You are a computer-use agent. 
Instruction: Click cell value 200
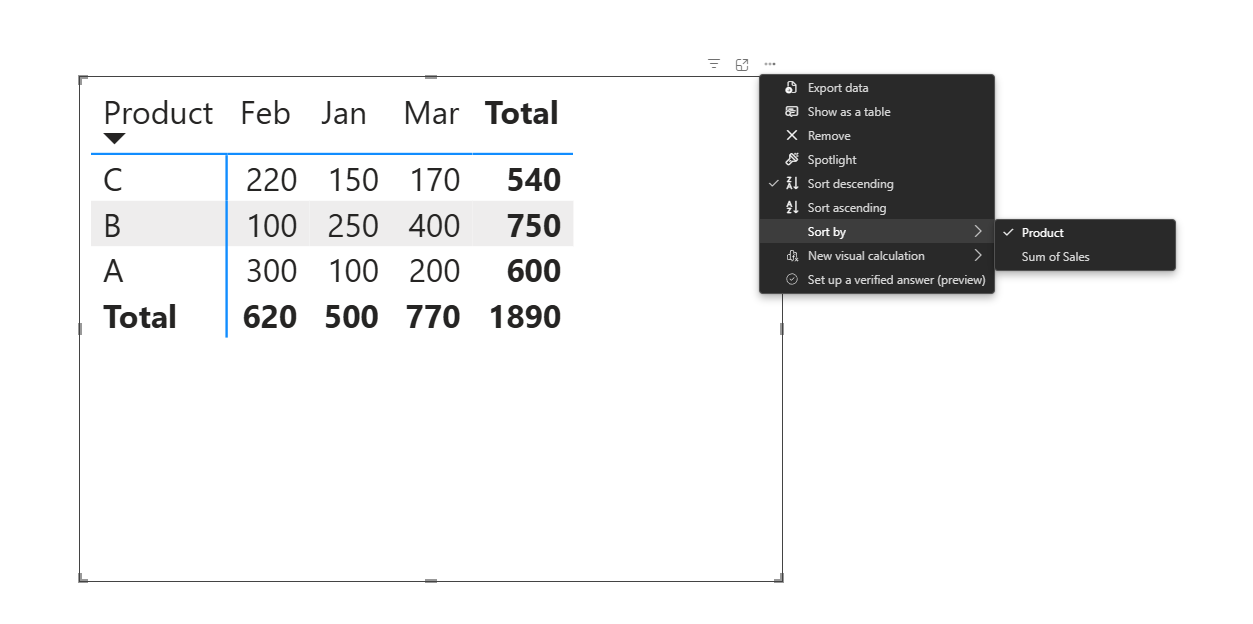point(434,271)
